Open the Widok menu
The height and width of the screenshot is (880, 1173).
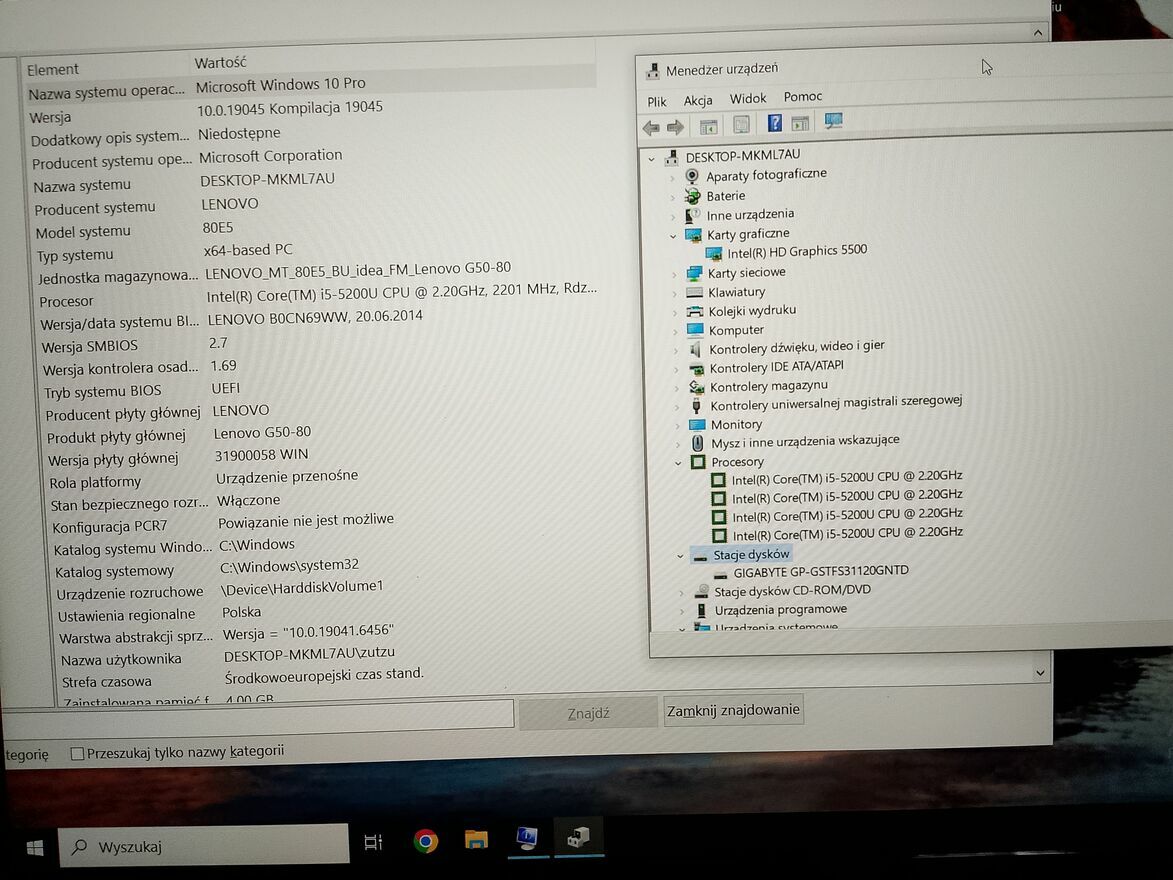[x=747, y=98]
